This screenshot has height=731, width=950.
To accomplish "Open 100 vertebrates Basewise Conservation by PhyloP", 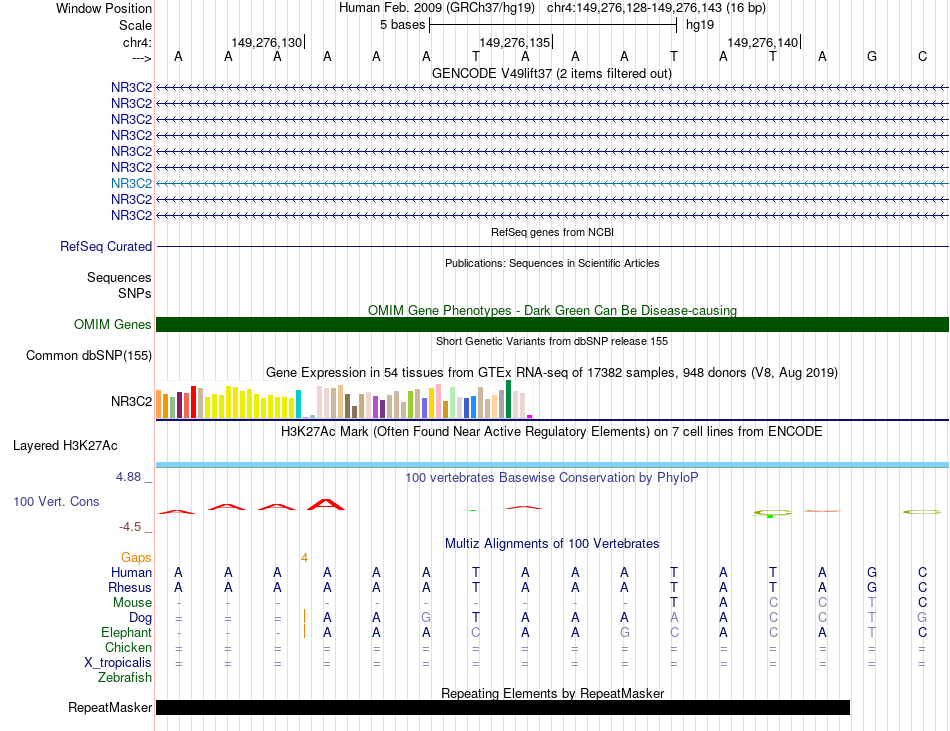I will coord(552,478).
